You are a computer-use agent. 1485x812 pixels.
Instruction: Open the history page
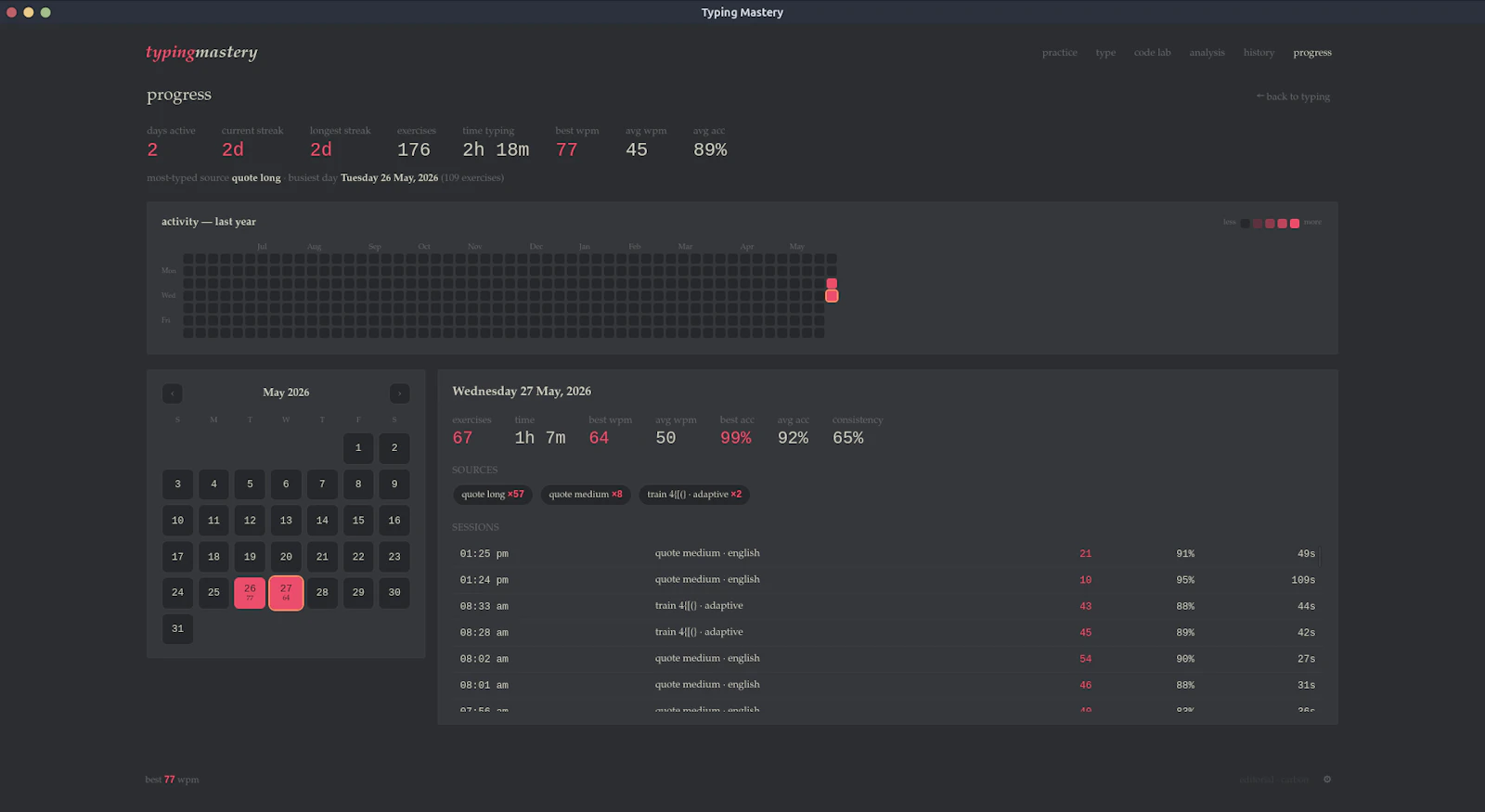click(1259, 53)
